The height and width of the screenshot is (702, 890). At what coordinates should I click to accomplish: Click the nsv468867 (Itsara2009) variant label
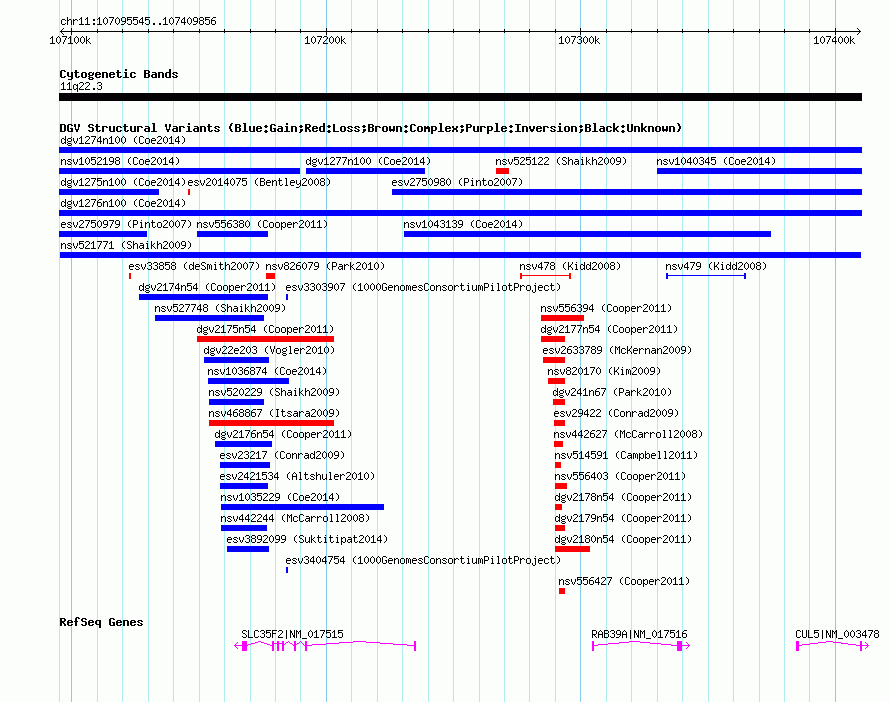click(x=274, y=413)
